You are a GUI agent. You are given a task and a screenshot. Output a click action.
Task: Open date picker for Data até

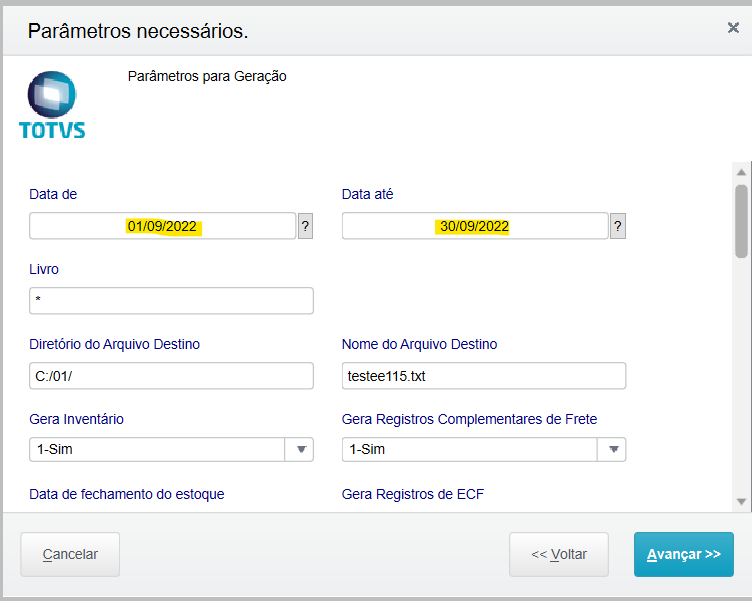[x=618, y=226]
